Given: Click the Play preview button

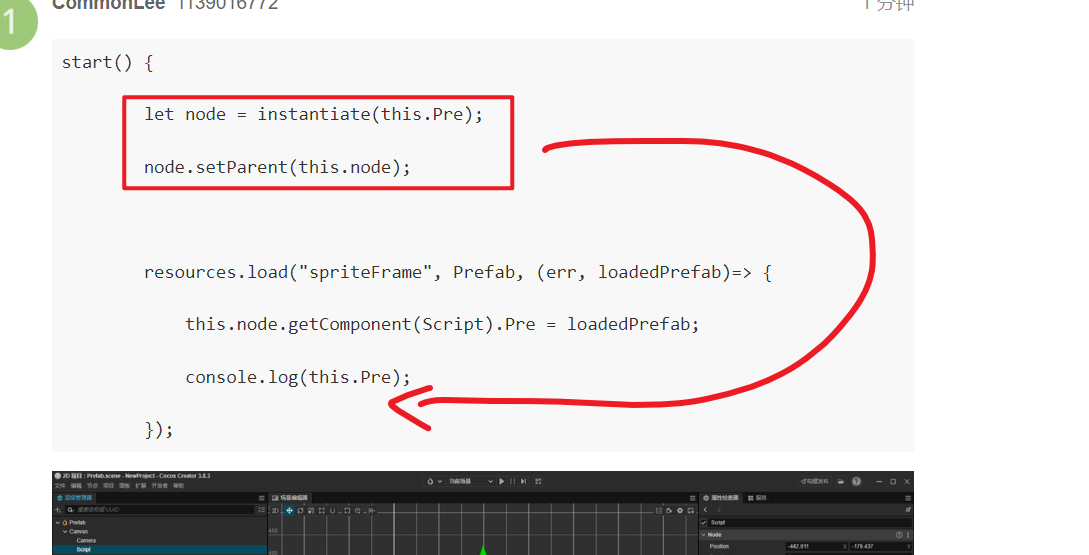Looking at the screenshot, I should [x=501, y=481].
